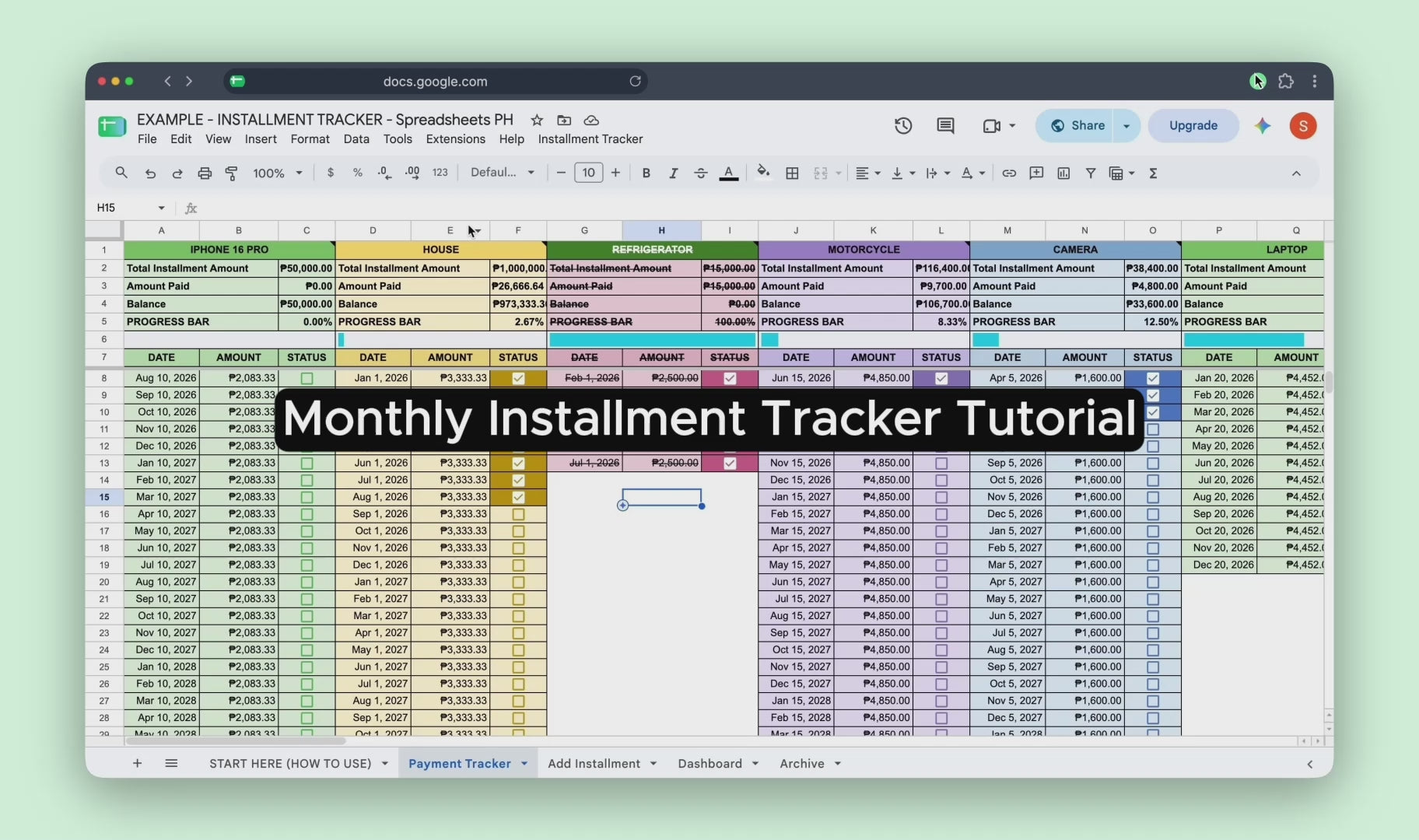The height and width of the screenshot is (840, 1419).
Task: Click the browser address bar
Action: (x=436, y=81)
